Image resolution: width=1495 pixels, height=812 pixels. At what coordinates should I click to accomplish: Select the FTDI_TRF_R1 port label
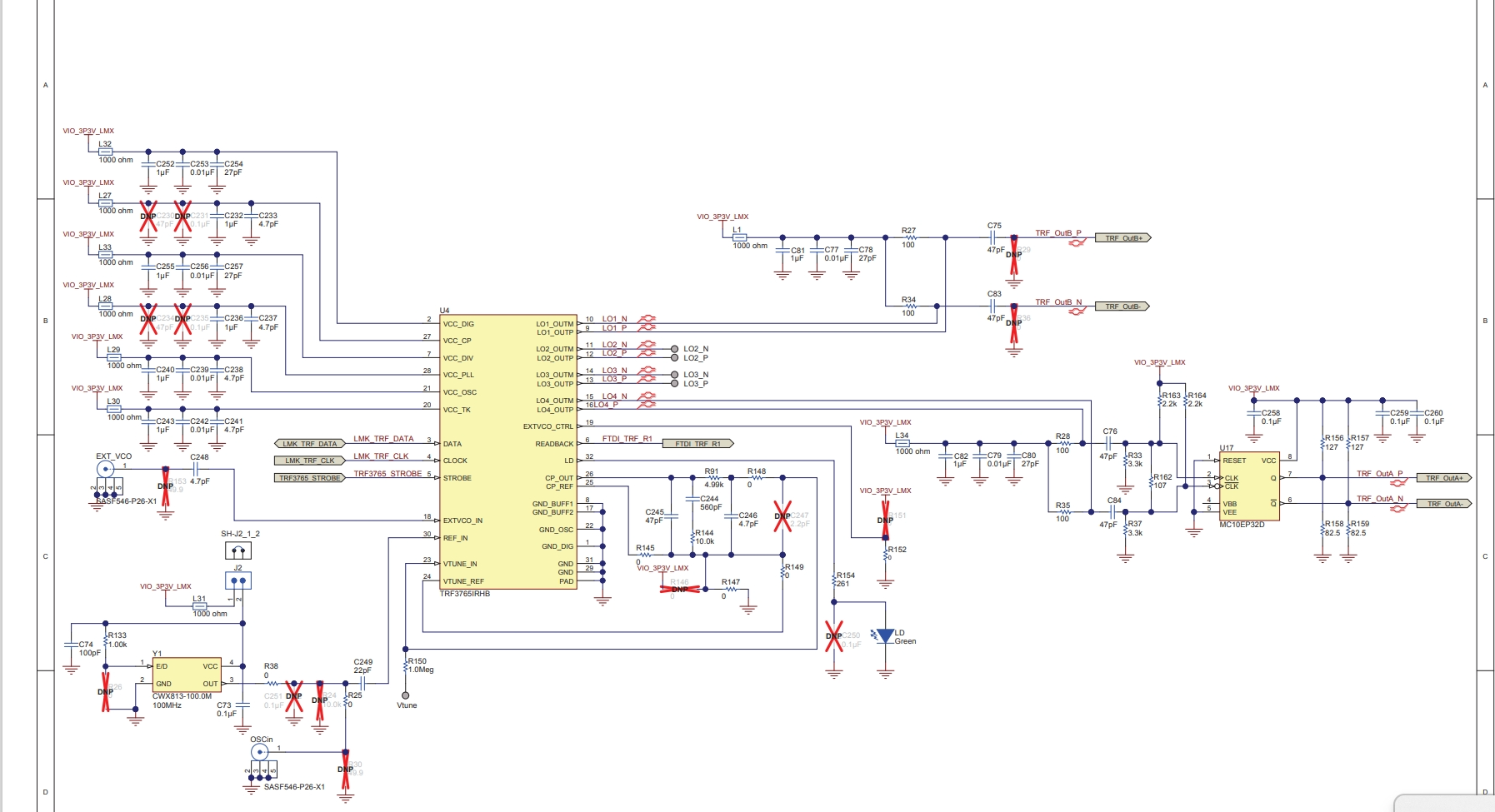(x=697, y=444)
